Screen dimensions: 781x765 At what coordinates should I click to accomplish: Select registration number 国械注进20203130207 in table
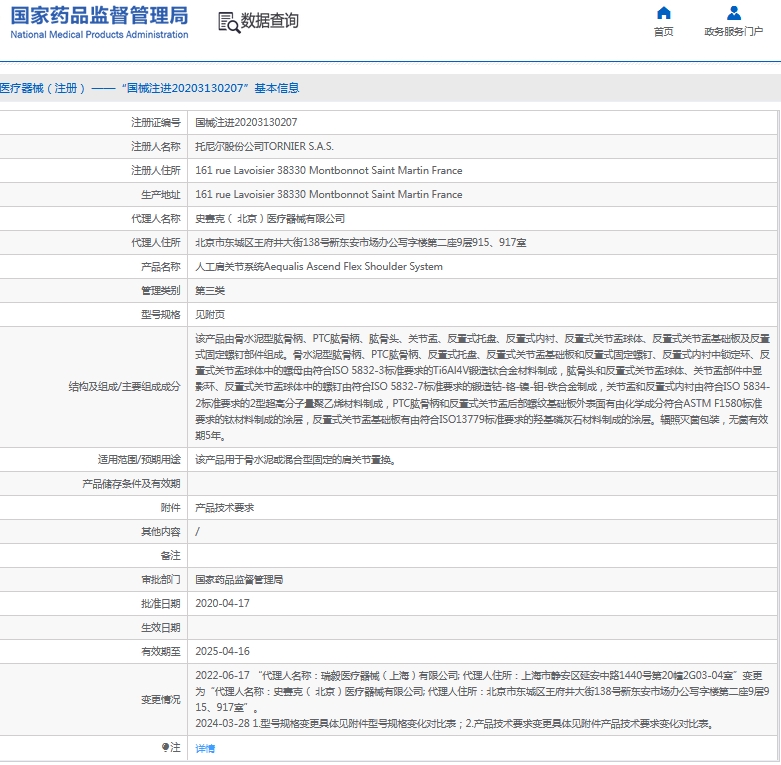click(x=246, y=123)
